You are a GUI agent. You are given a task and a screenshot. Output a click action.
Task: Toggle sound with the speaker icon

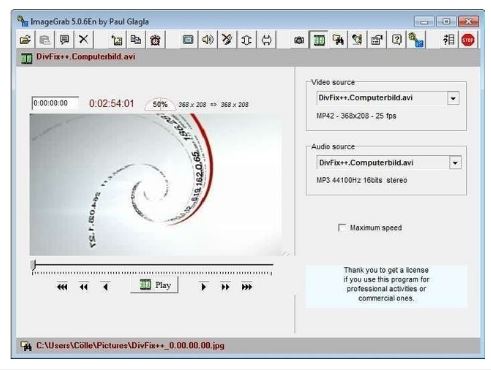(x=207, y=40)
